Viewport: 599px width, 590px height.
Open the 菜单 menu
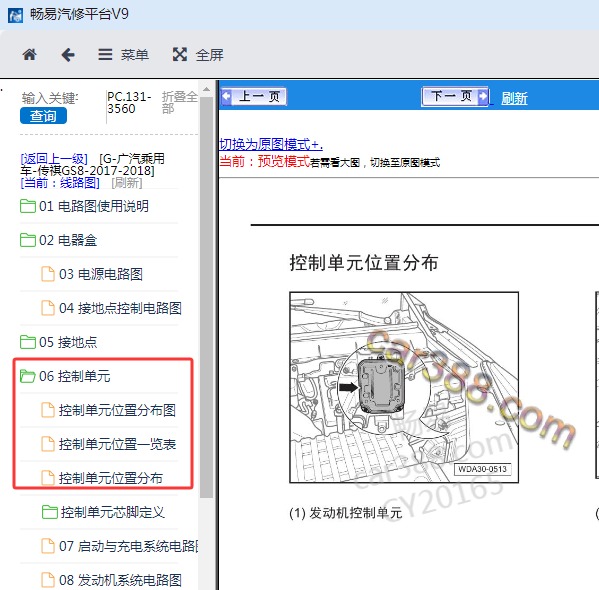click(x=123, y=55)
